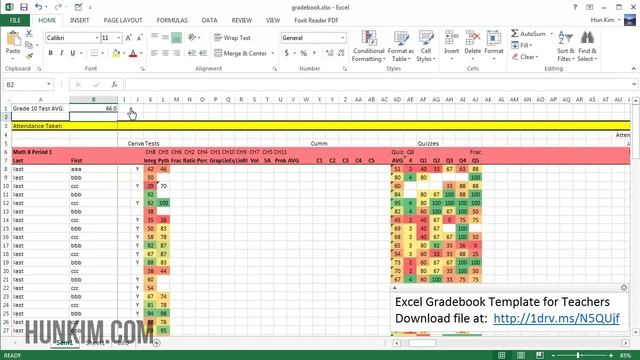The width and height of the screenshot is (640, 360).
Task: Toggle Italic formatting
Action: click(62, 53)
